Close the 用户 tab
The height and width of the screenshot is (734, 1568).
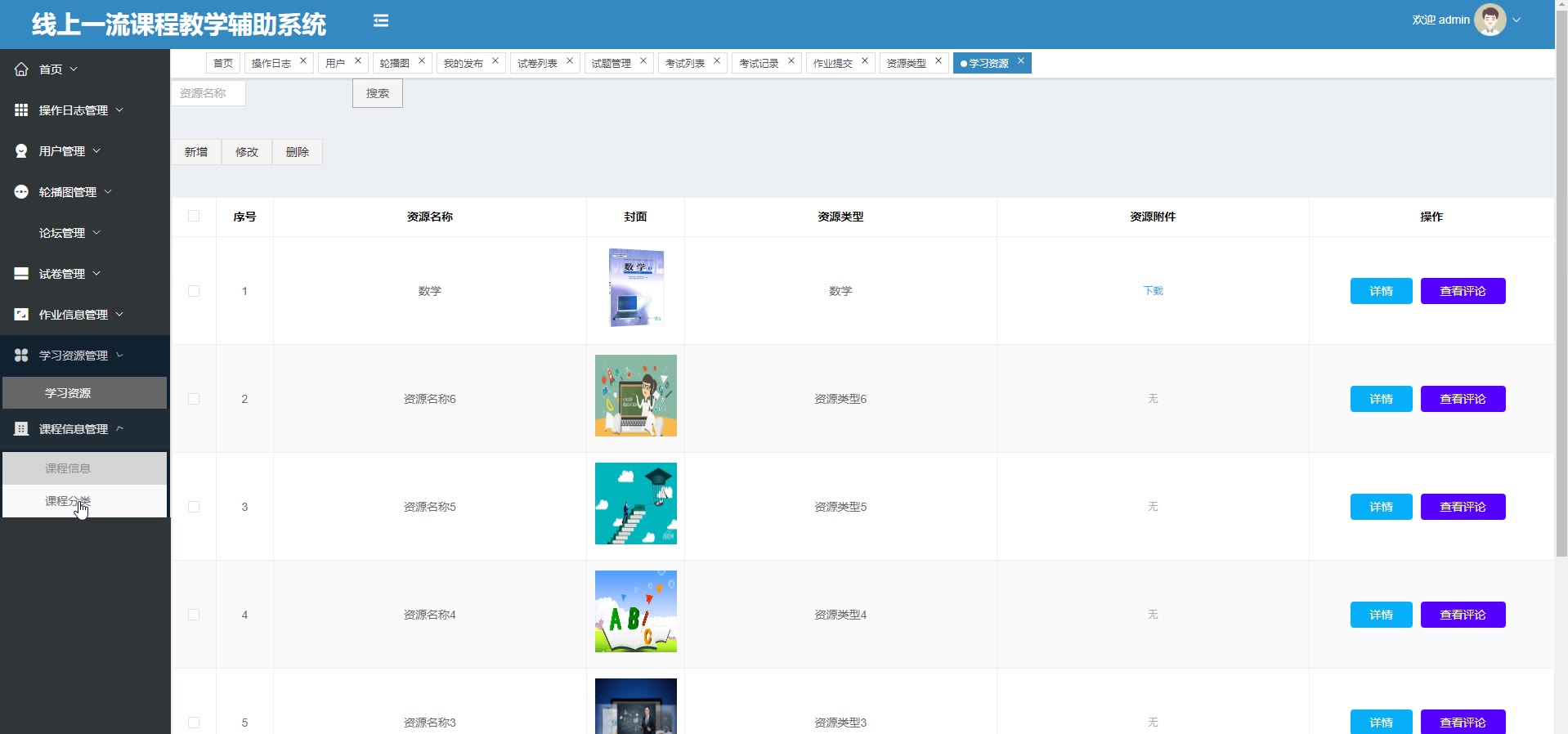click(357, 60)
